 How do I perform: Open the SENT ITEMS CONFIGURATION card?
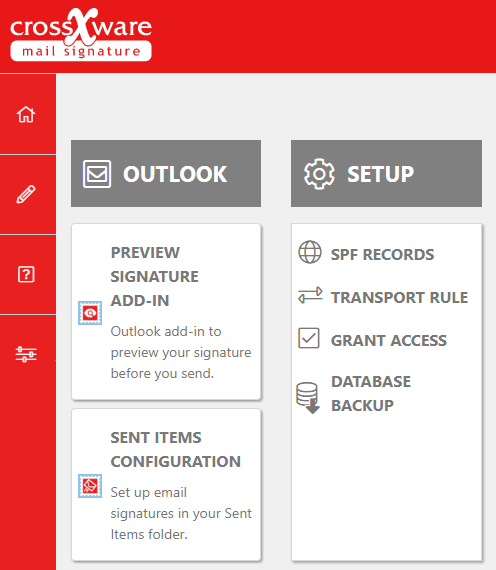tap(166, 485)
